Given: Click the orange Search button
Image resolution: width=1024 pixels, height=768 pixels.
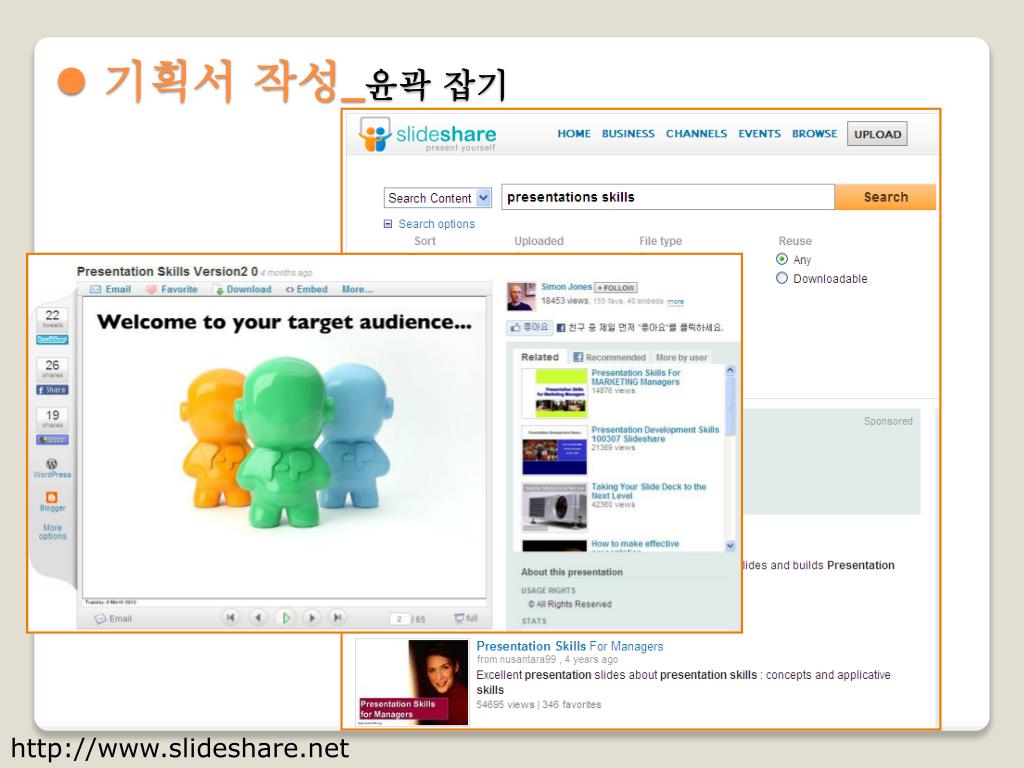Looking at the screenshot, I should pos(885,197).
